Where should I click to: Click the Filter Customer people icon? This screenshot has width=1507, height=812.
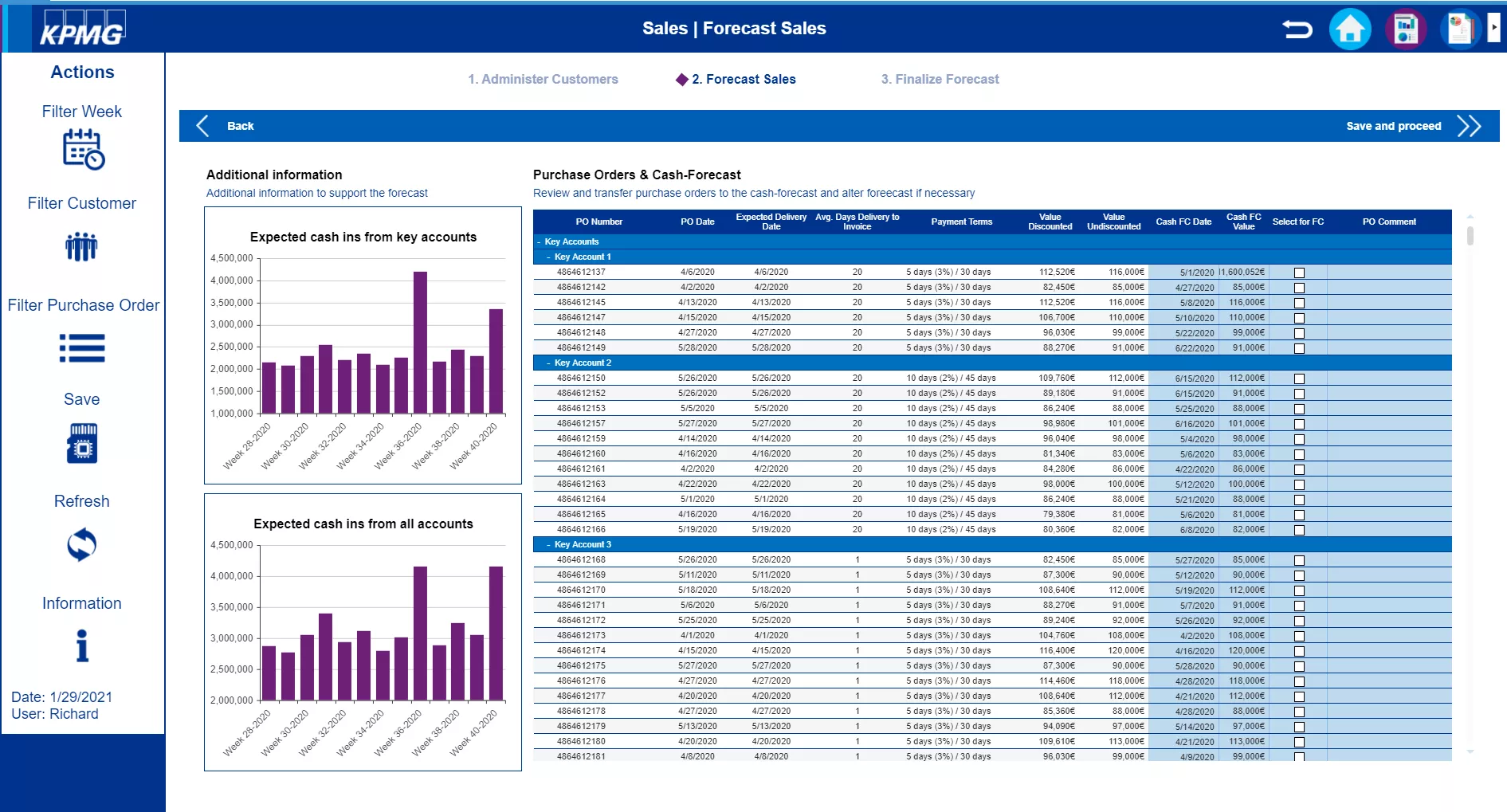pos(81,247)
